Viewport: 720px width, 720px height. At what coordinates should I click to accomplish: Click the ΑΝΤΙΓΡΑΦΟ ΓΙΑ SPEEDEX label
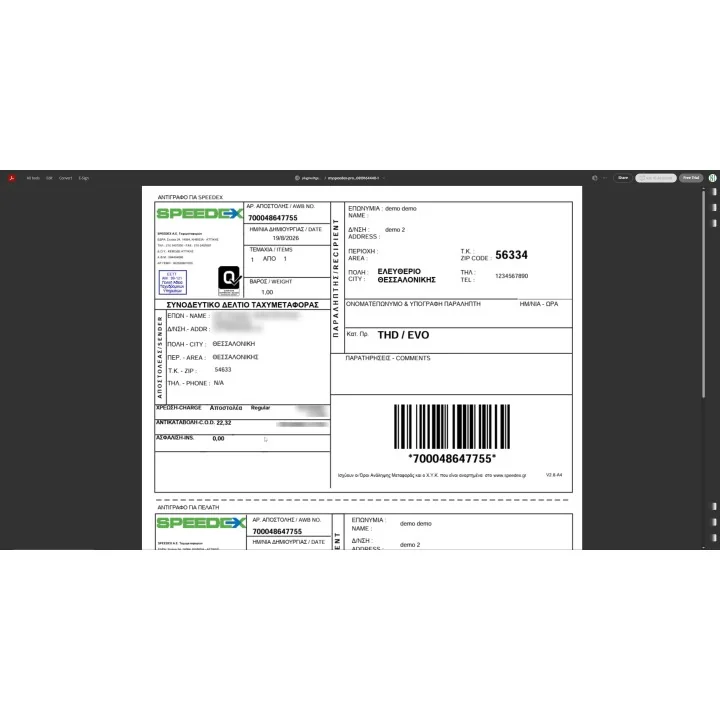[190, 197]
